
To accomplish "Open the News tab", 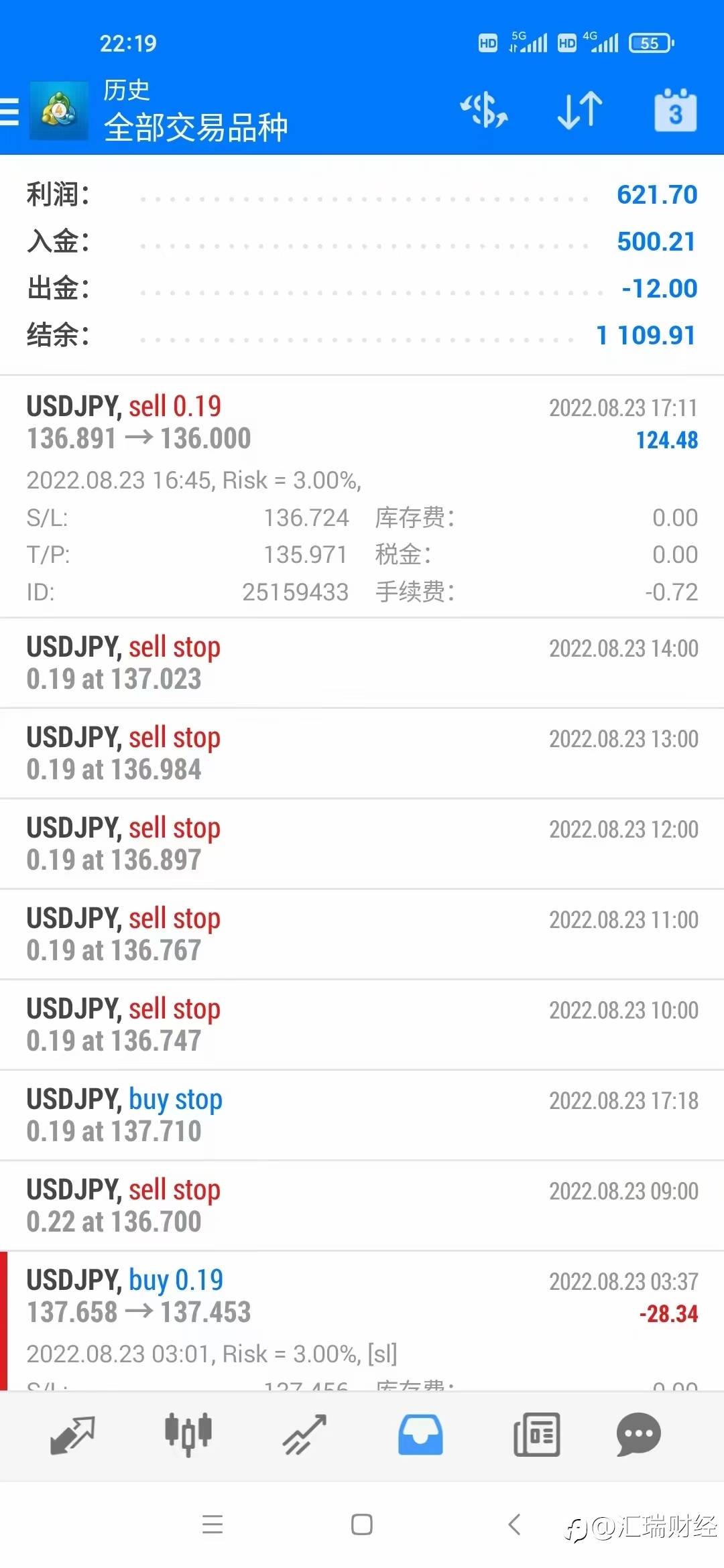I will click(x=536, y=1435).
